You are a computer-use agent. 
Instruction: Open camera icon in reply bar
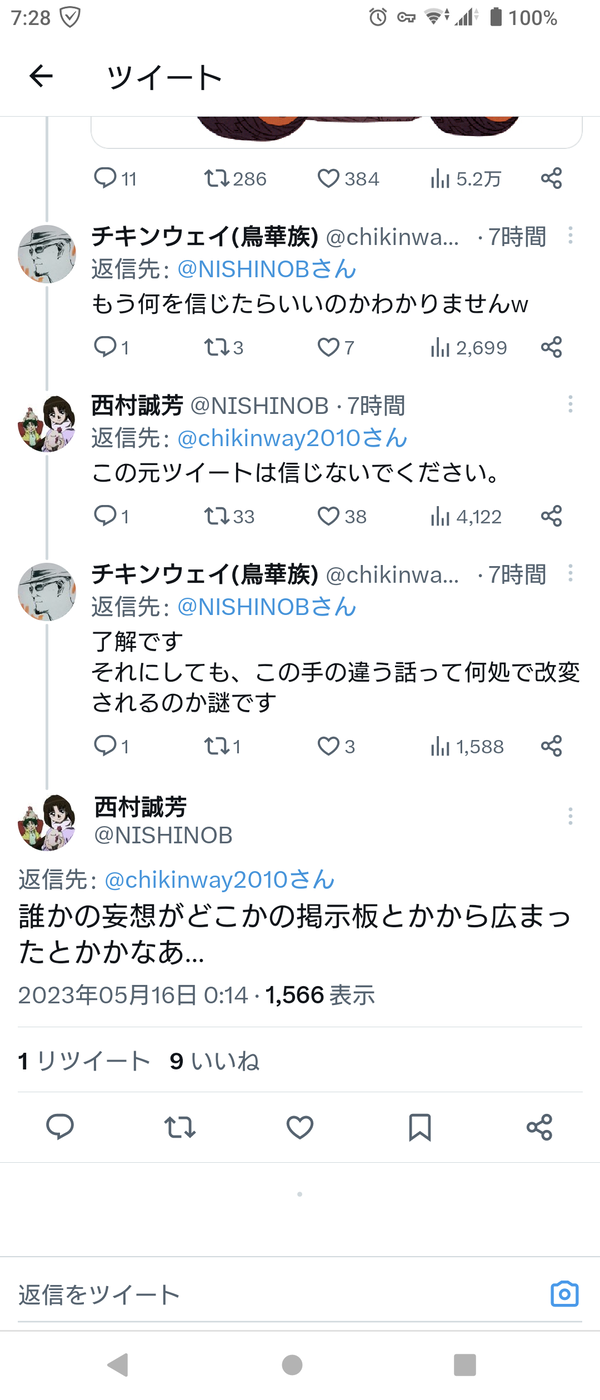pyautogui.click(x=565, y=1294)
